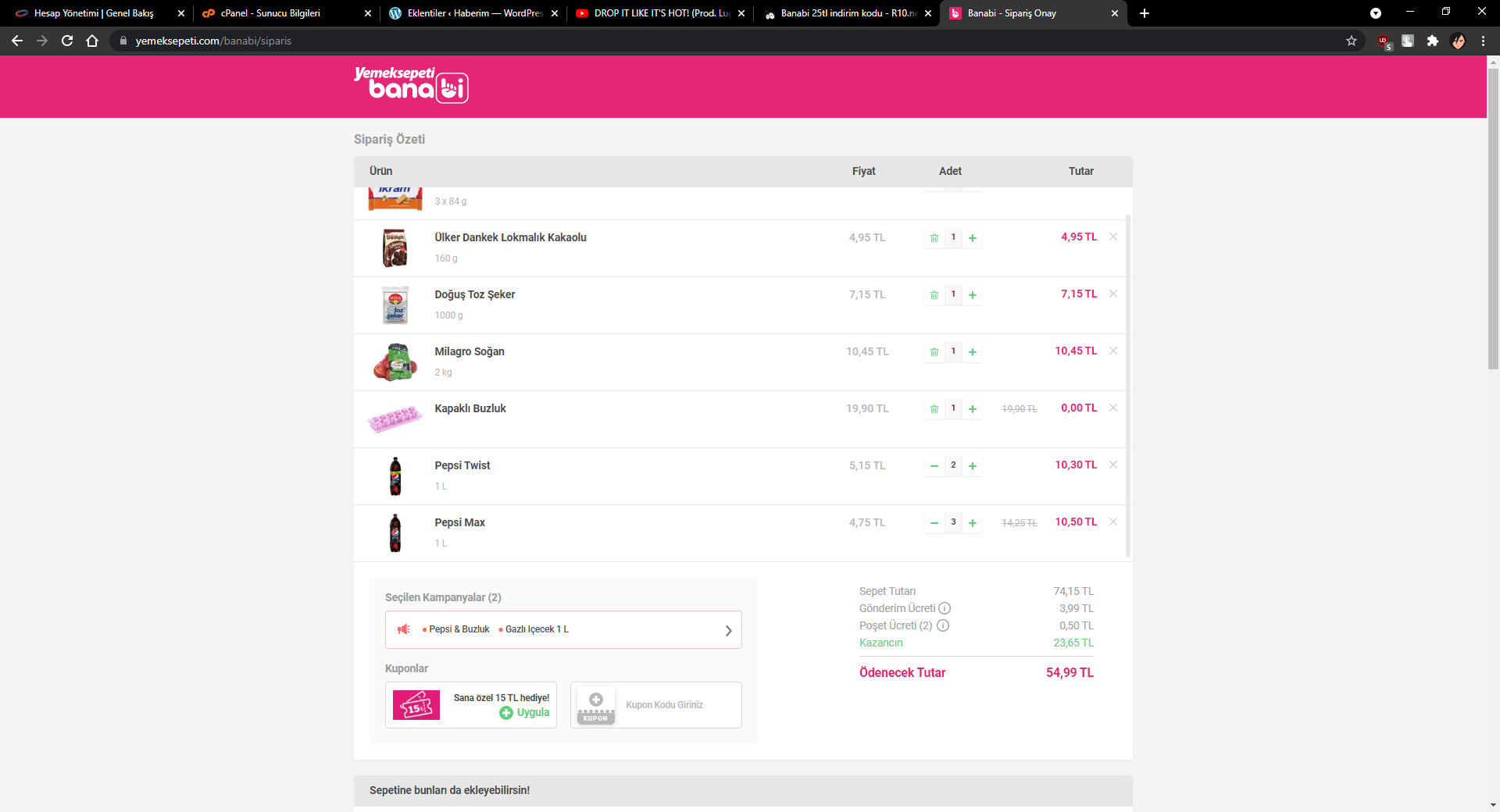Screen dimensions: 1500x812
Task: Bookmark this page with star icon
Action: [1352, 41]
